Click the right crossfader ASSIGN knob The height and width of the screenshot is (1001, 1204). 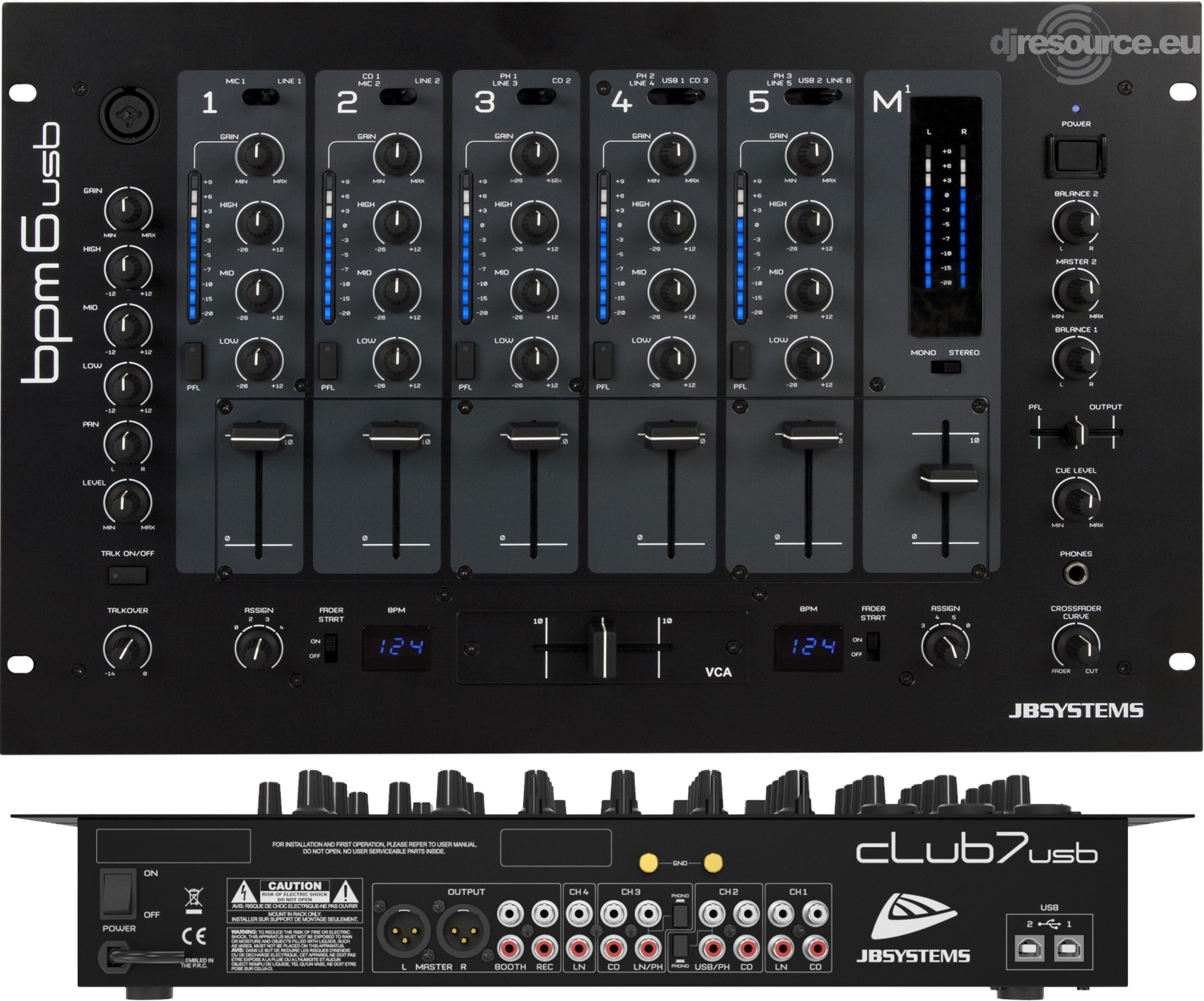tap(945, 646)
